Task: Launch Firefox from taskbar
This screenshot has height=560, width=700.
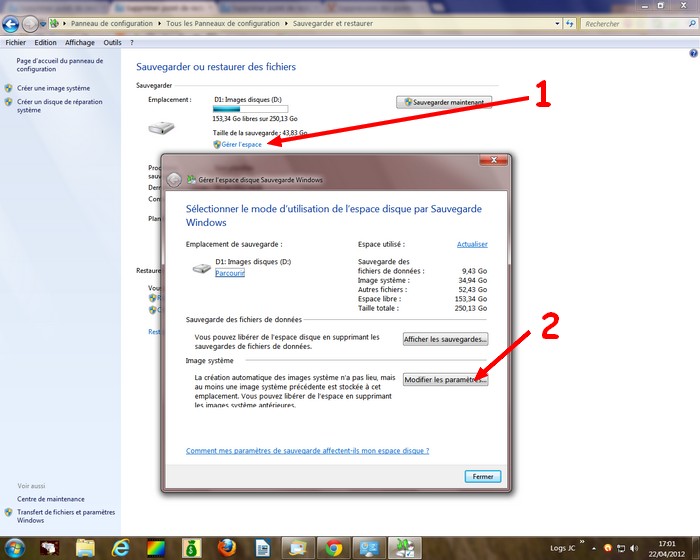Action: pyautogui.click(x=227, y=548)
